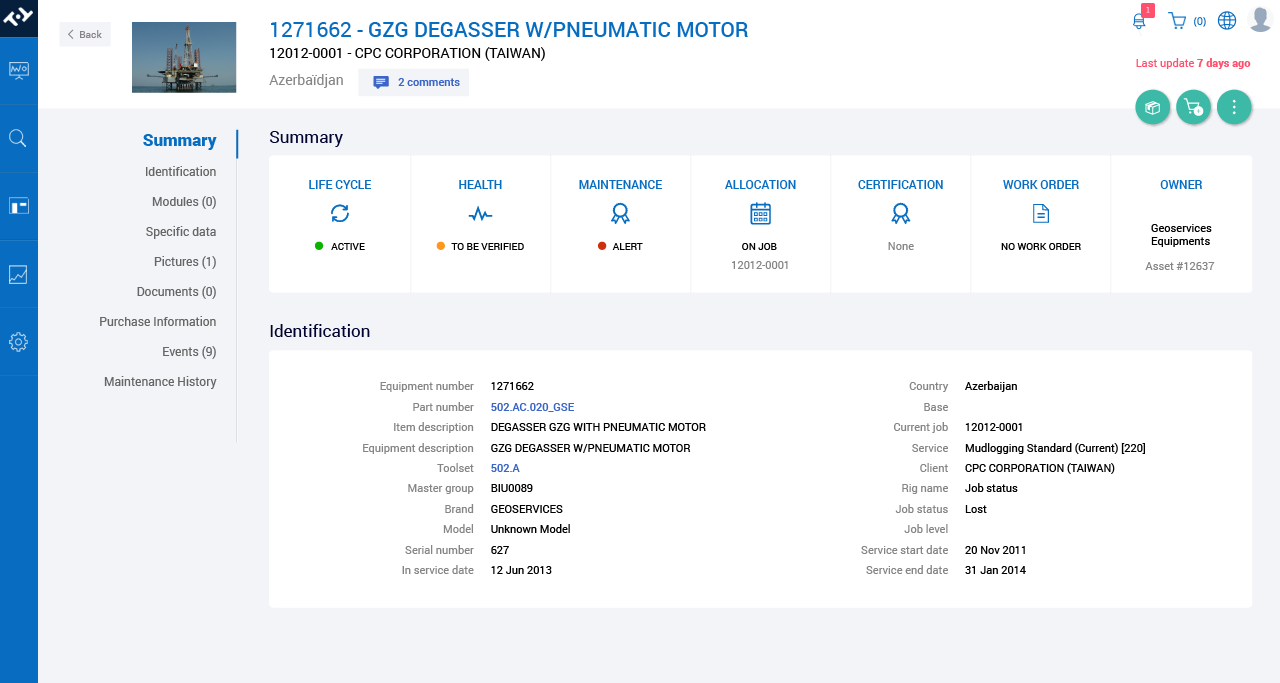Go back using the Back button
This screenshot has width=1280, height=683.
pyautogui.click(x=85, y=34)
